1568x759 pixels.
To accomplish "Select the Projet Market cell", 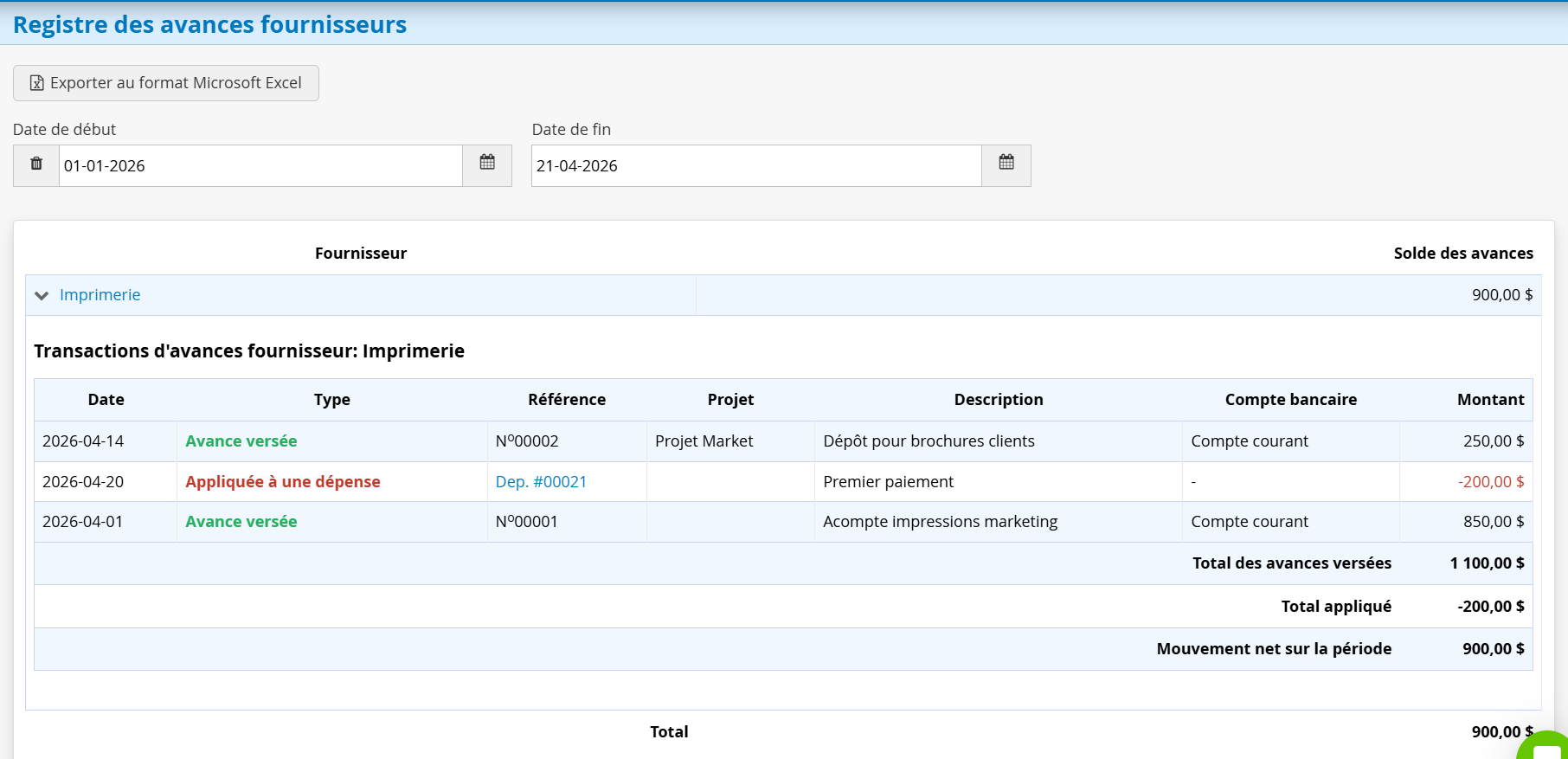I will [704, 441].
